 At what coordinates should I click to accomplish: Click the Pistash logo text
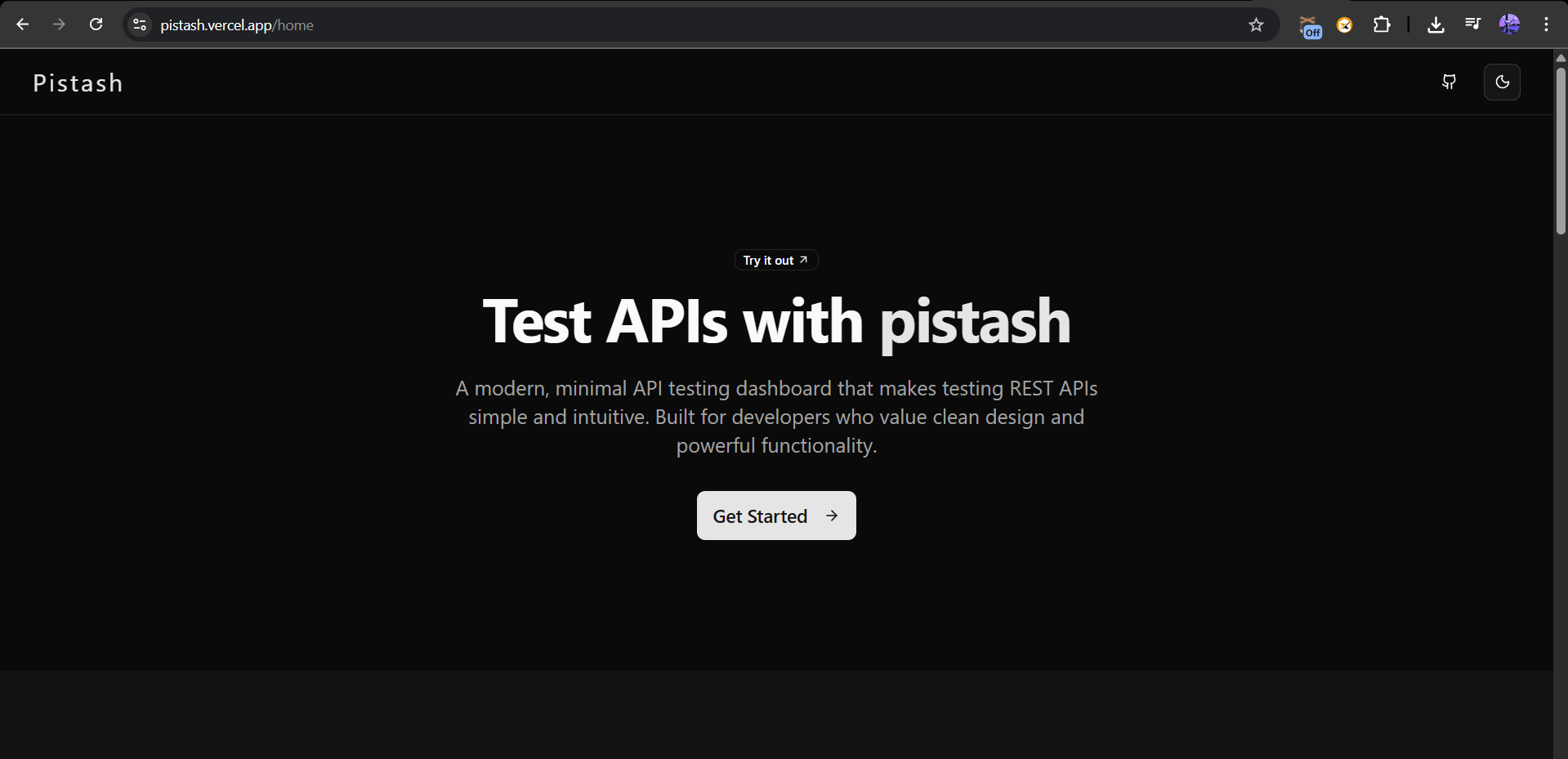(x=78, y=83)
